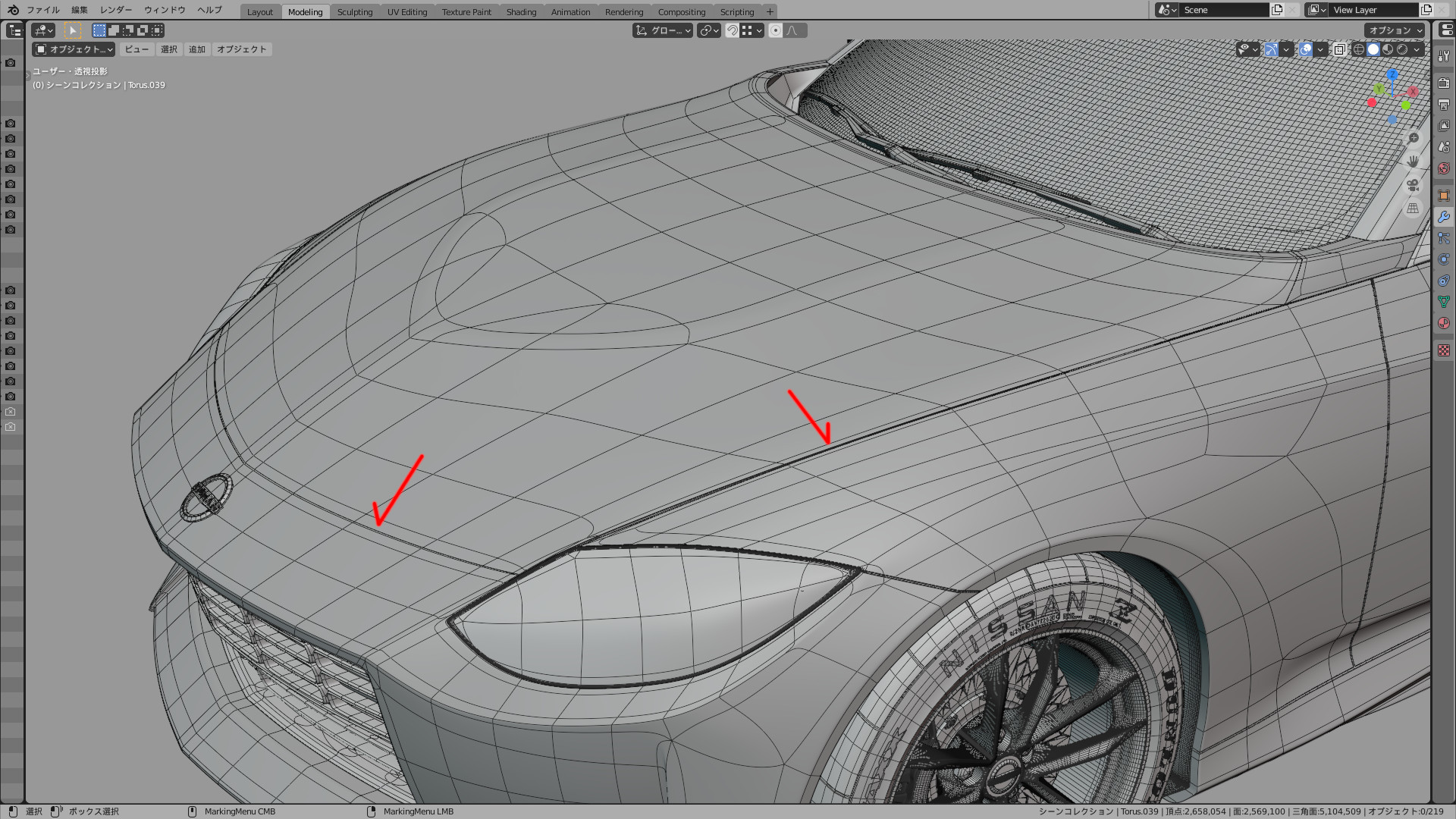Align view to the Z axis gizmo

point(1392,74)
